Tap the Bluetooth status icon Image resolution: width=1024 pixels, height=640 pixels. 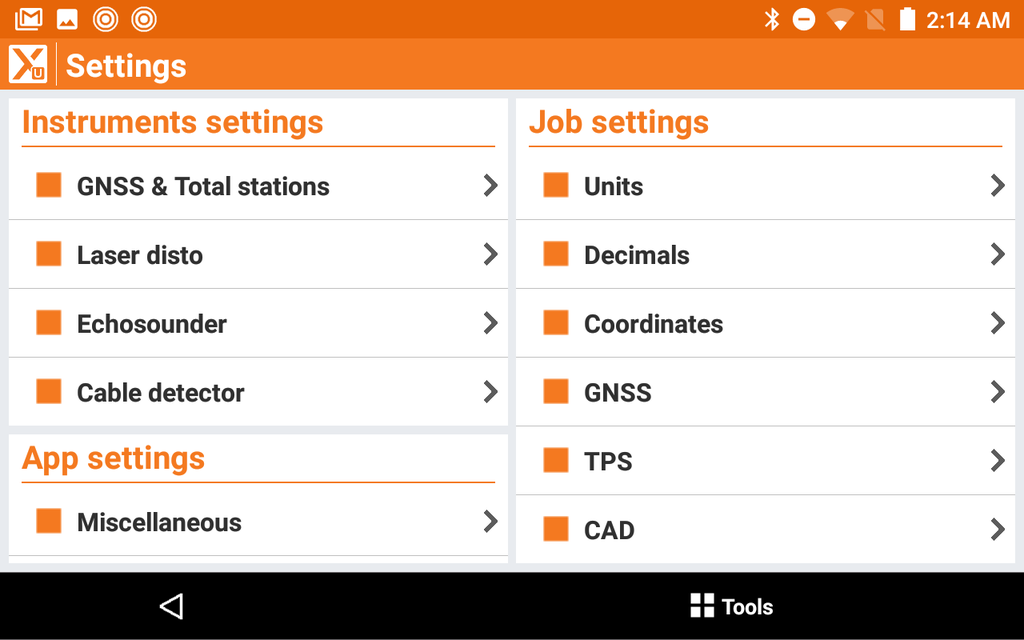tap(773, 18)
